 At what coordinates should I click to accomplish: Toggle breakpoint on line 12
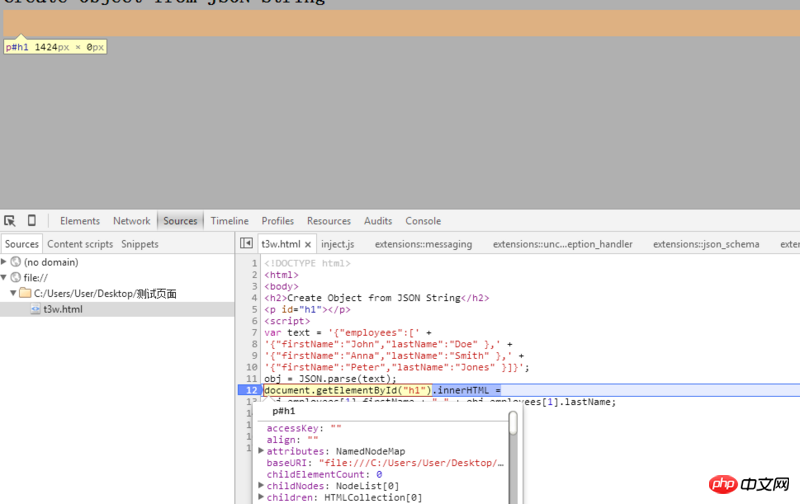tap(251, 390)
